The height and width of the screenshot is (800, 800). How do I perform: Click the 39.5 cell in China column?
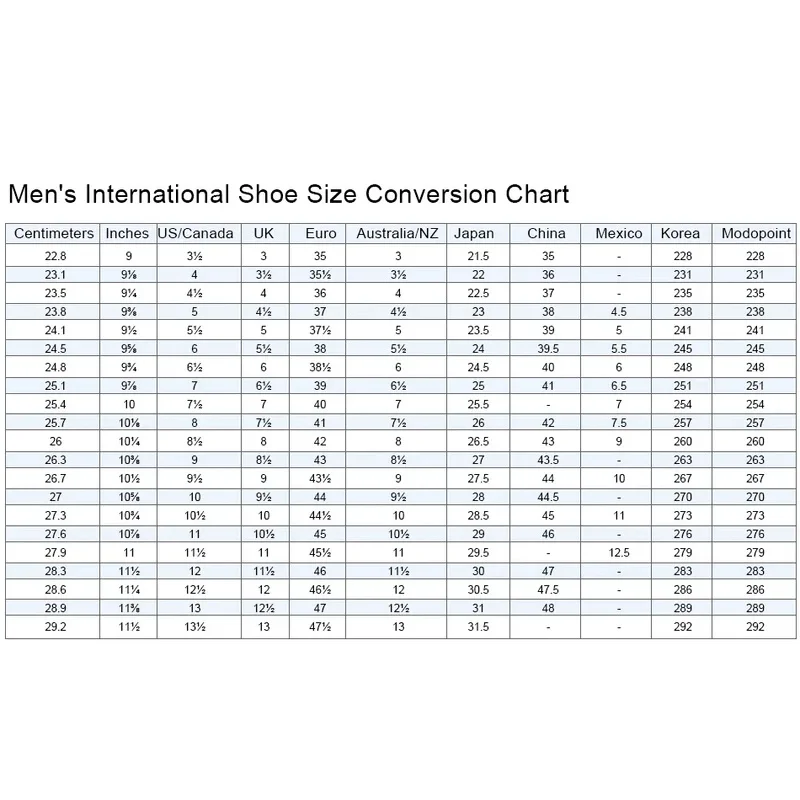(x=547, y=348)
